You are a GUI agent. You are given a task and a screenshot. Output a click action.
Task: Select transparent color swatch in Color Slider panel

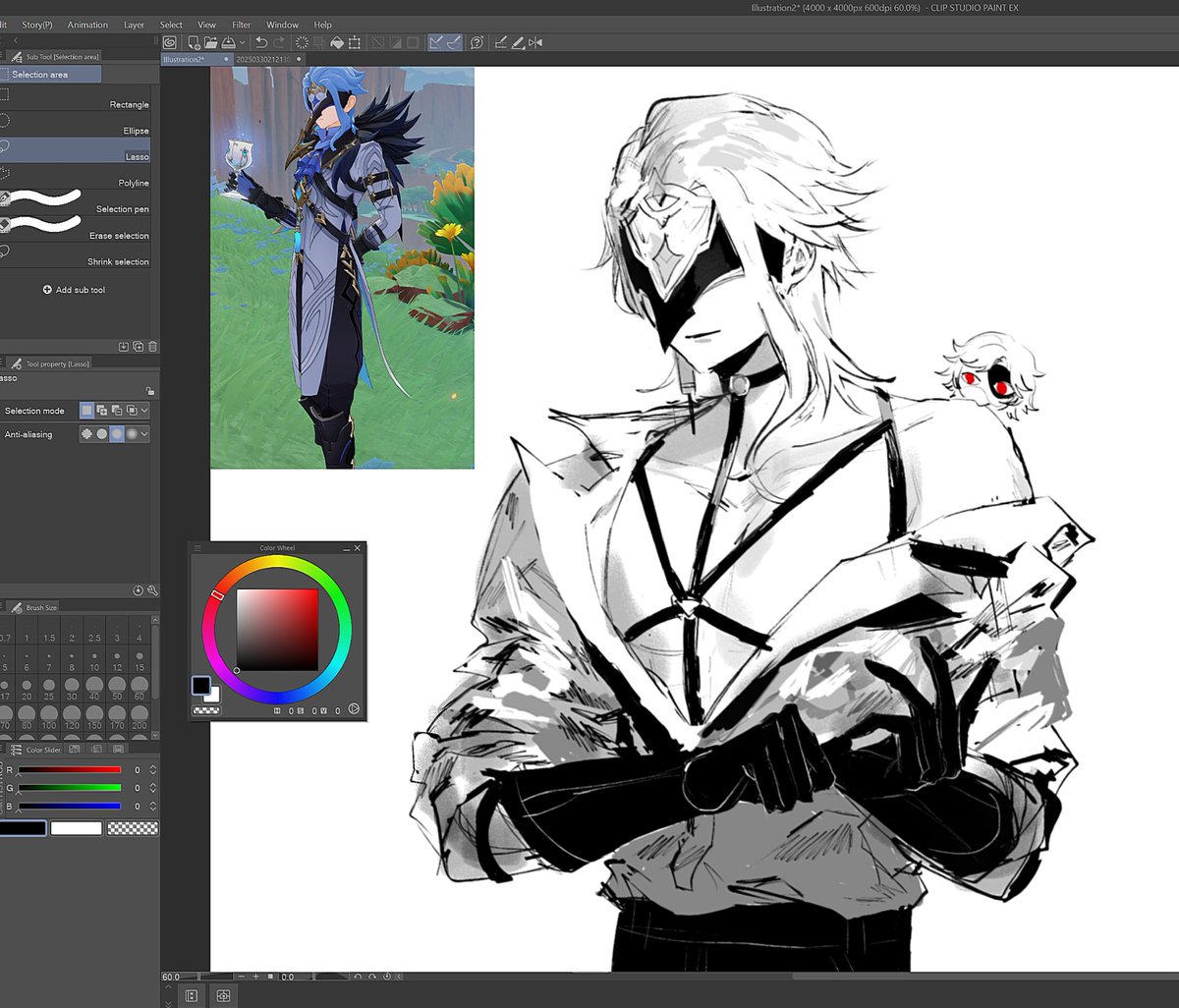click(x=133, y=828)
